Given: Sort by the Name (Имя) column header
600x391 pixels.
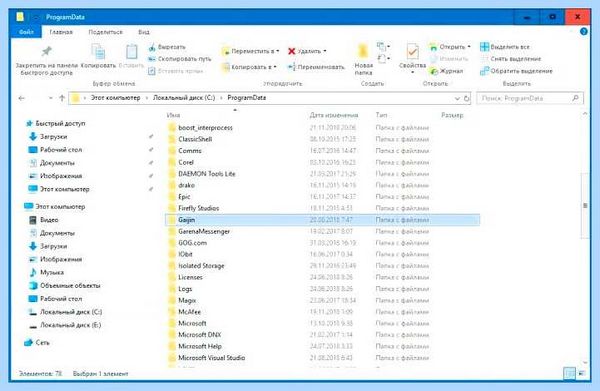Looking at the screenshot, I should point(173,115).
